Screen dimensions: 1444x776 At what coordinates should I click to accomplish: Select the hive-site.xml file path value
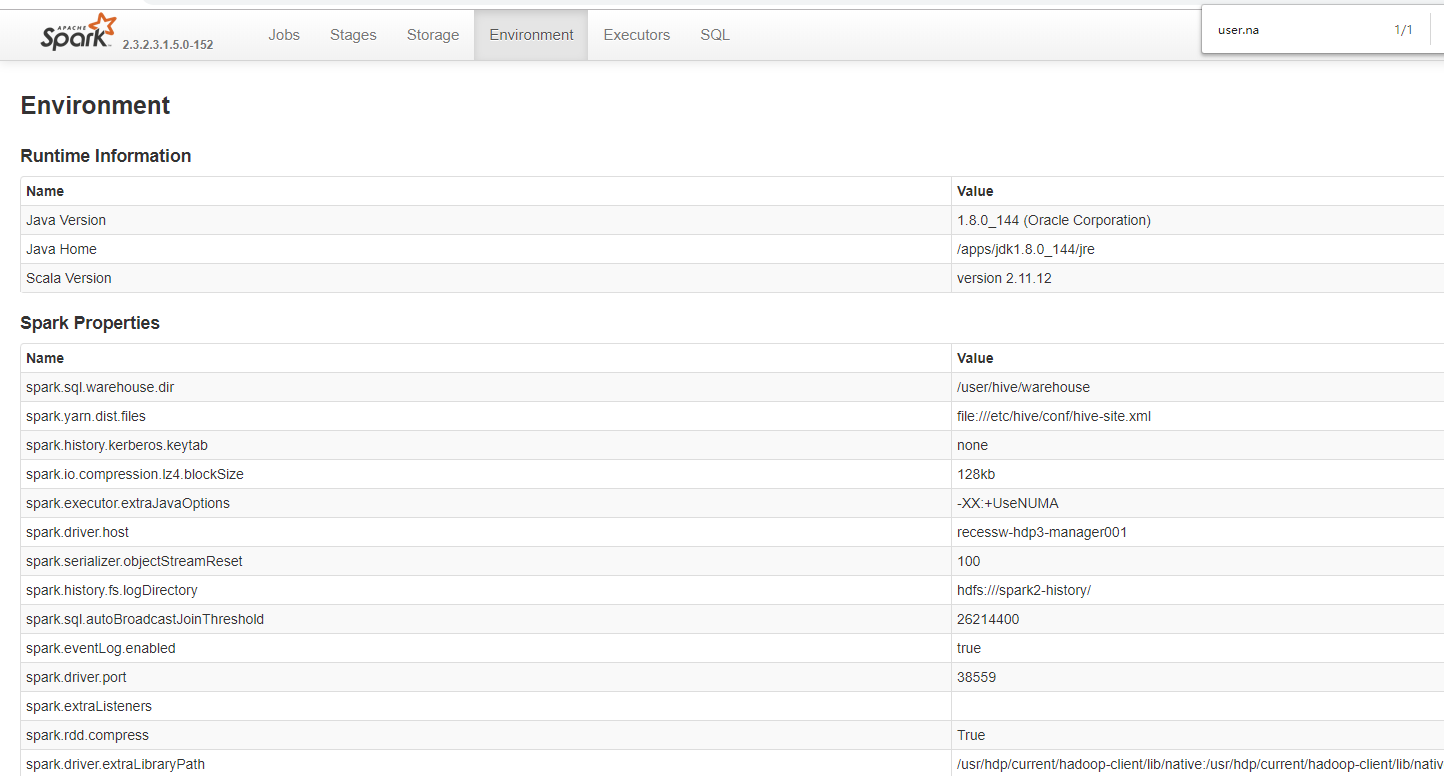click(x=1054, y=416)
